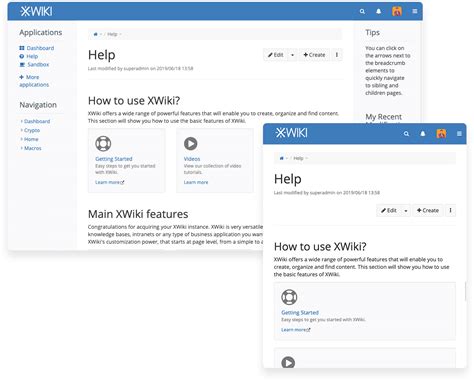Click 'My Recent' panel heading
This screenshot has height=381, width=474.
click(383, 117)
